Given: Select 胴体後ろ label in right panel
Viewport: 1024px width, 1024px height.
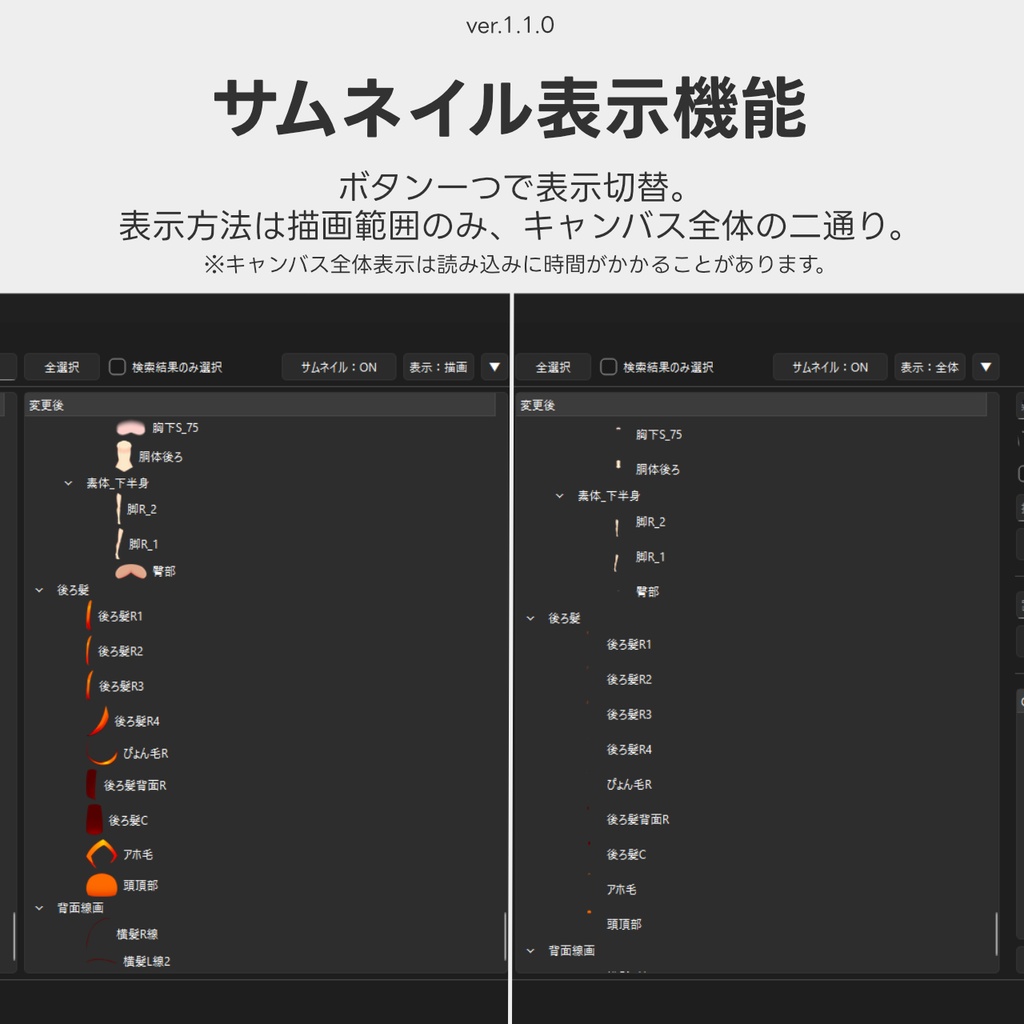Looking at the screenshot, I should pos(658,470).
